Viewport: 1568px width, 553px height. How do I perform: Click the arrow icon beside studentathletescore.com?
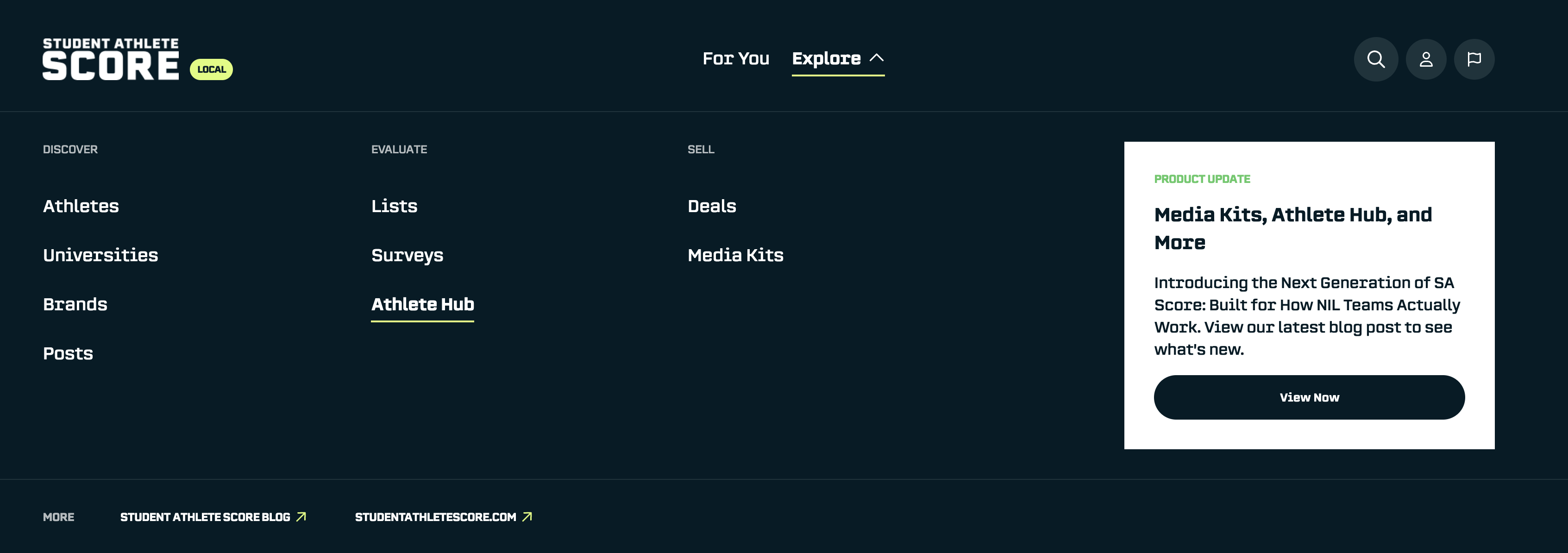[x=527, y=516]
